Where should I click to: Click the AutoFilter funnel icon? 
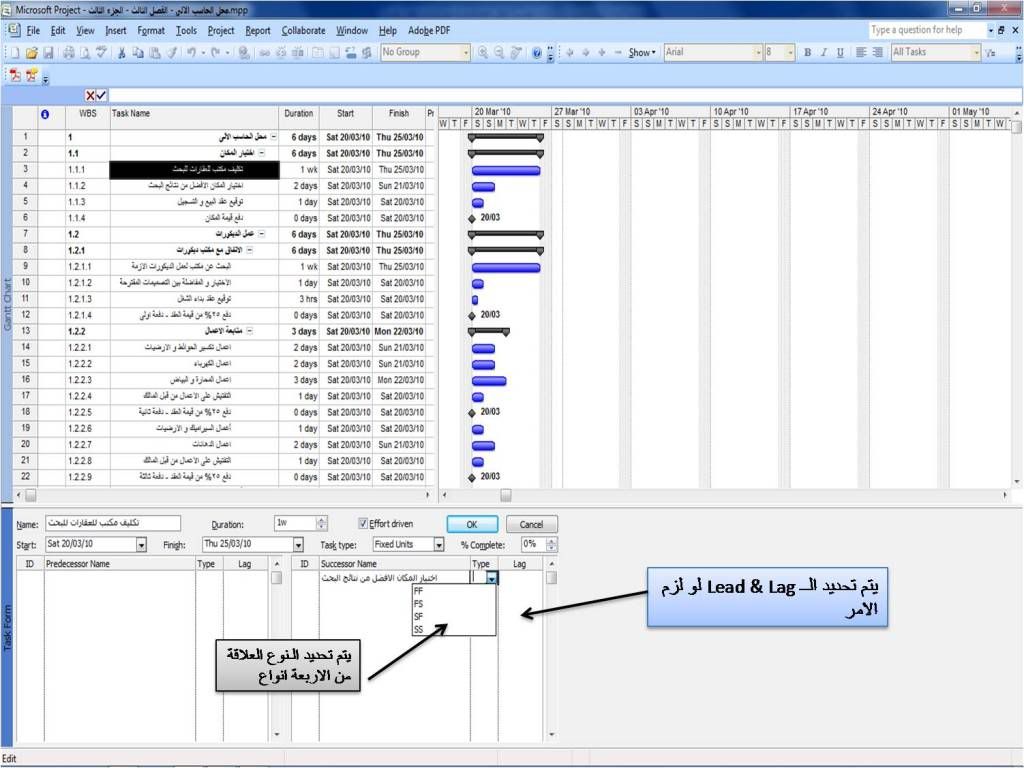click(x=991, y=53)
